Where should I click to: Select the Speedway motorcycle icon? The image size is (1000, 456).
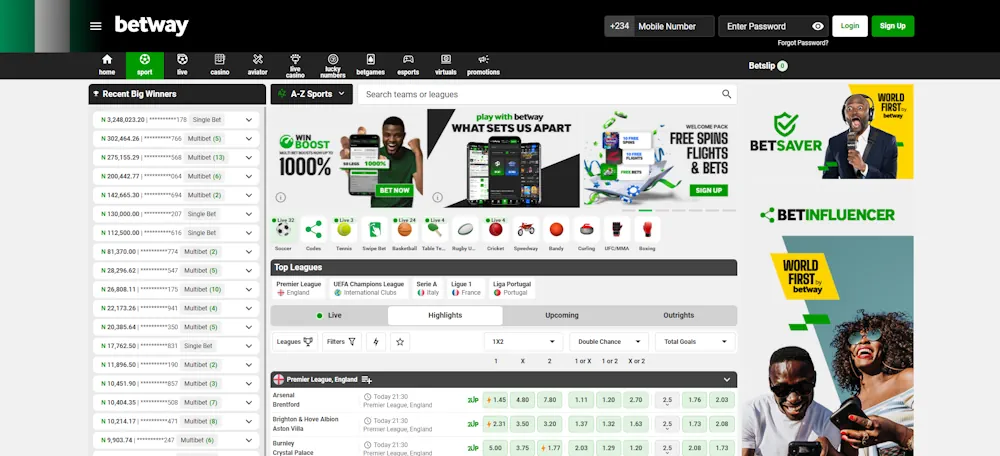coord(526,230)
